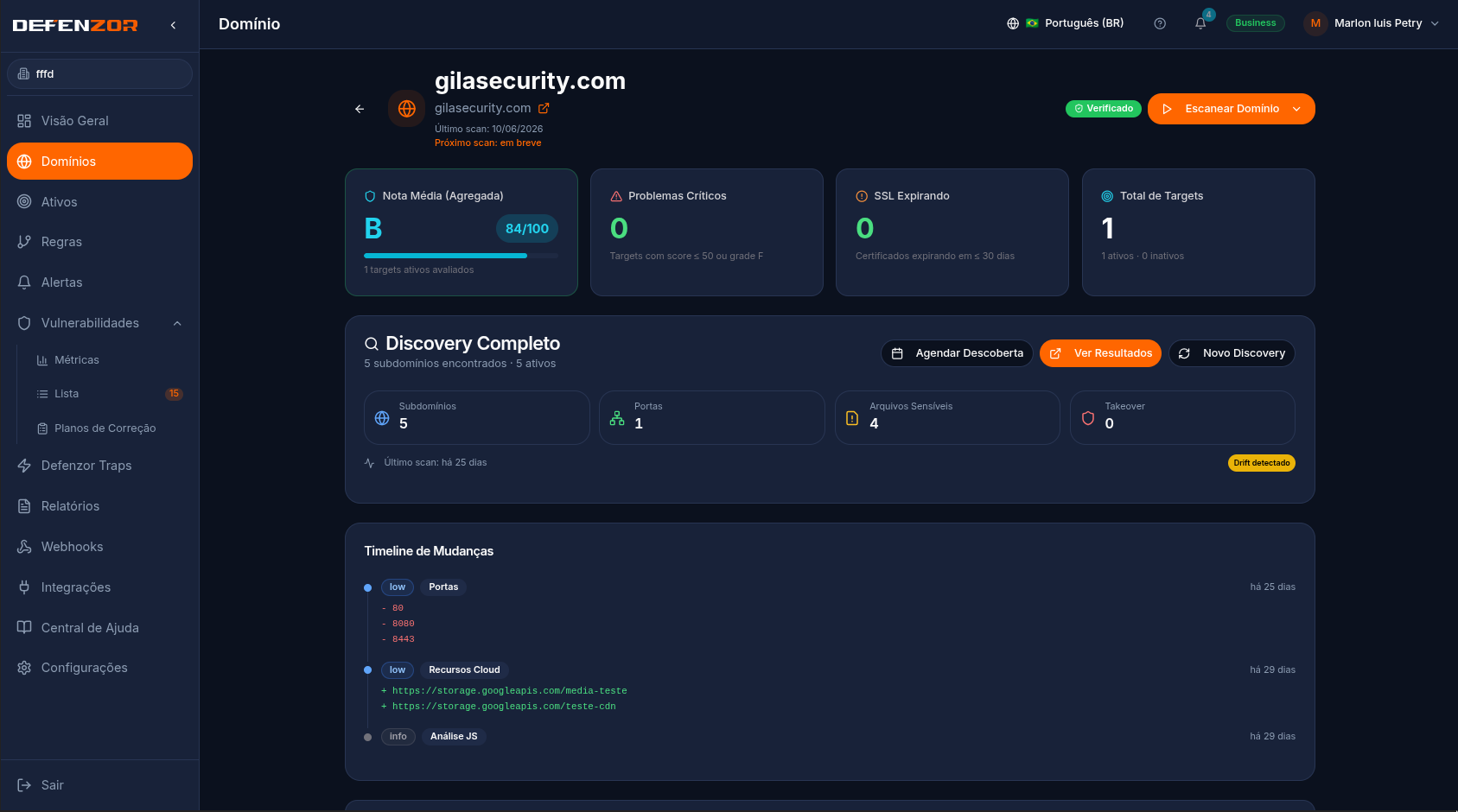Collapse the Vulnerabilidades submenu
The image size is (1458, 812).
[x=177, y=323]
